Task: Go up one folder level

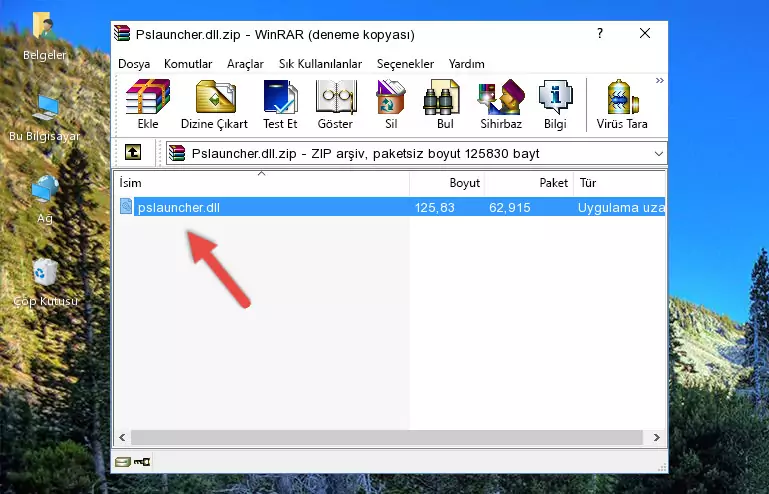Action: tap(133, 153)
